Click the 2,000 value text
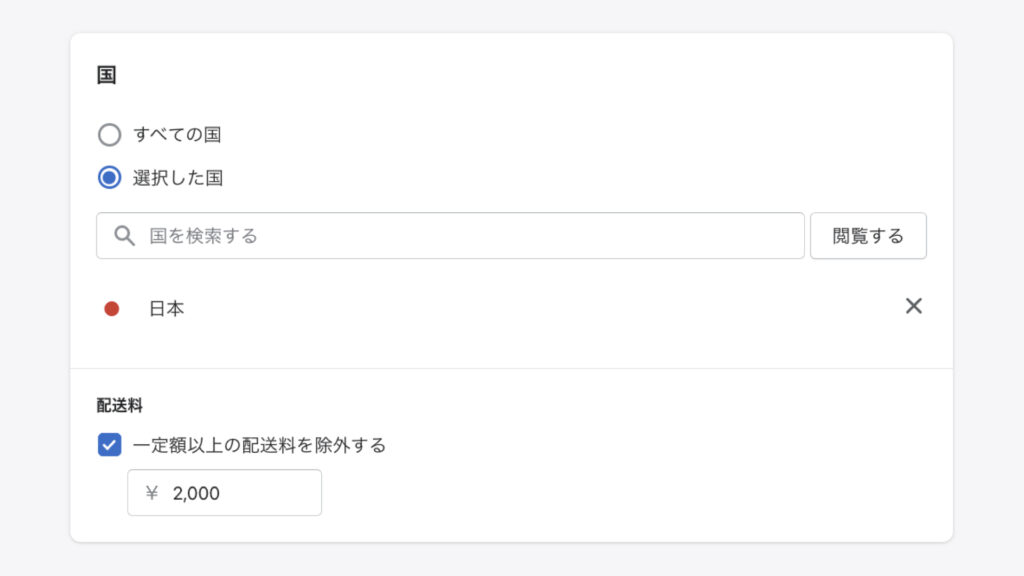Image resolution: width=1024 pixels, height=576 pixels. [196, 493]
